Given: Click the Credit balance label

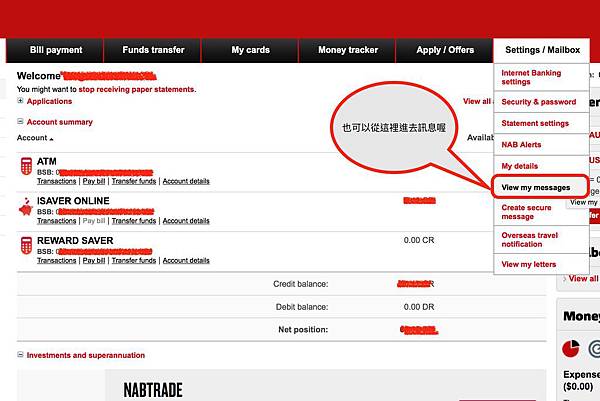Looking at the screenshot, I should pos(300,284).
